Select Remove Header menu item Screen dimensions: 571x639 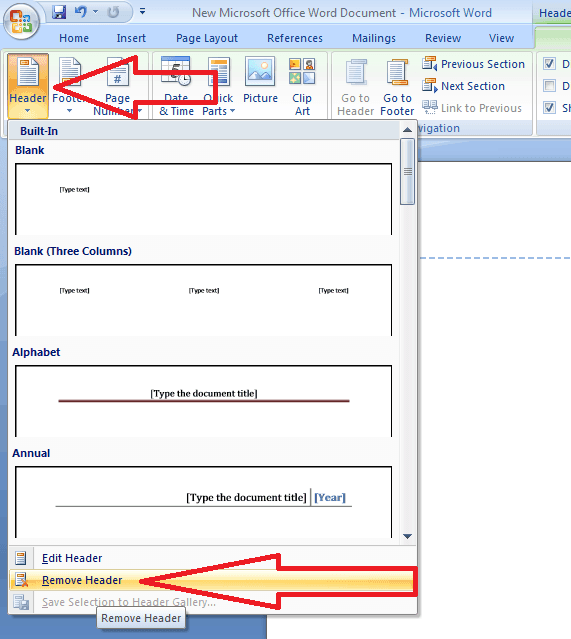[x=212, y=580]
